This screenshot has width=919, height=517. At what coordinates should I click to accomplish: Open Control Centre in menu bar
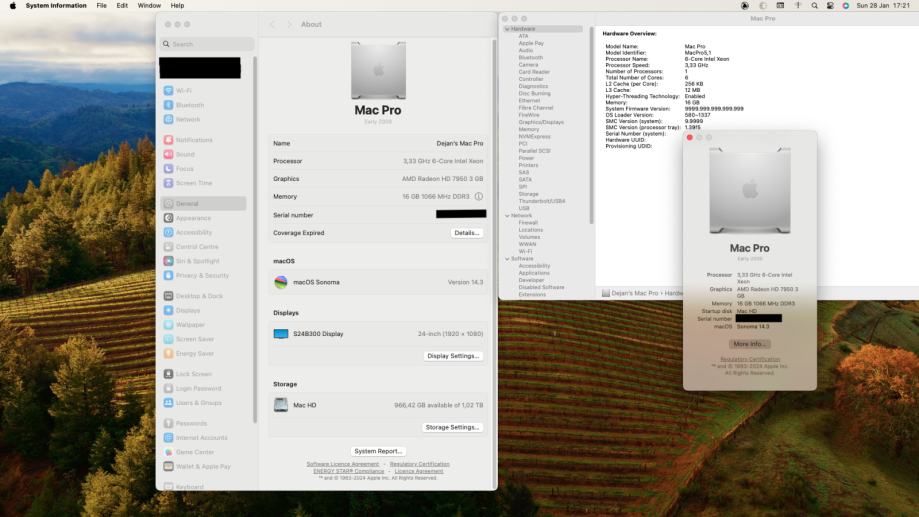pyautogui.click(x=830, y=5)
